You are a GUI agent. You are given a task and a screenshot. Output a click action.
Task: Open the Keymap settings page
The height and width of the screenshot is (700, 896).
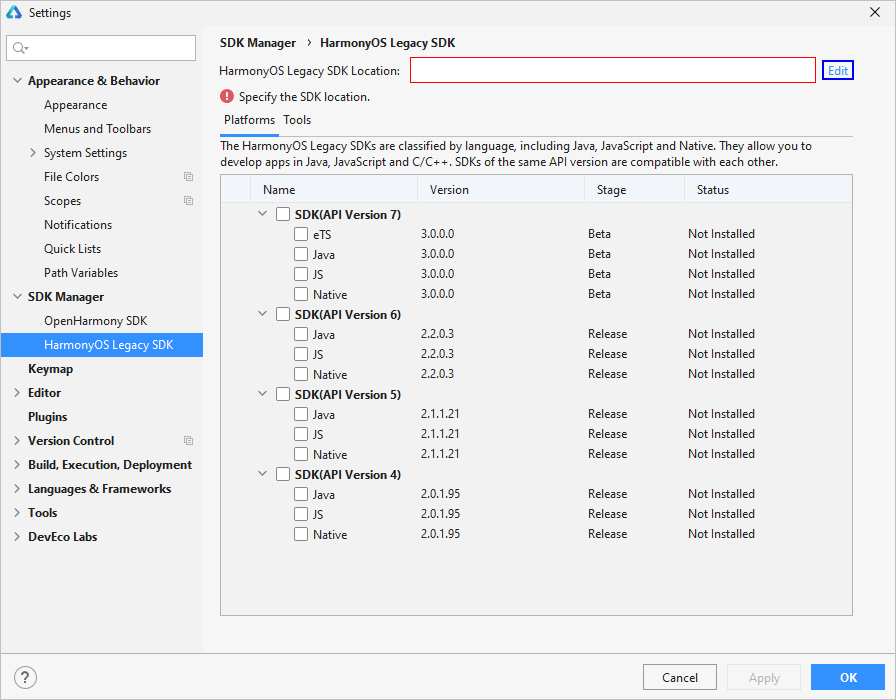50,369
